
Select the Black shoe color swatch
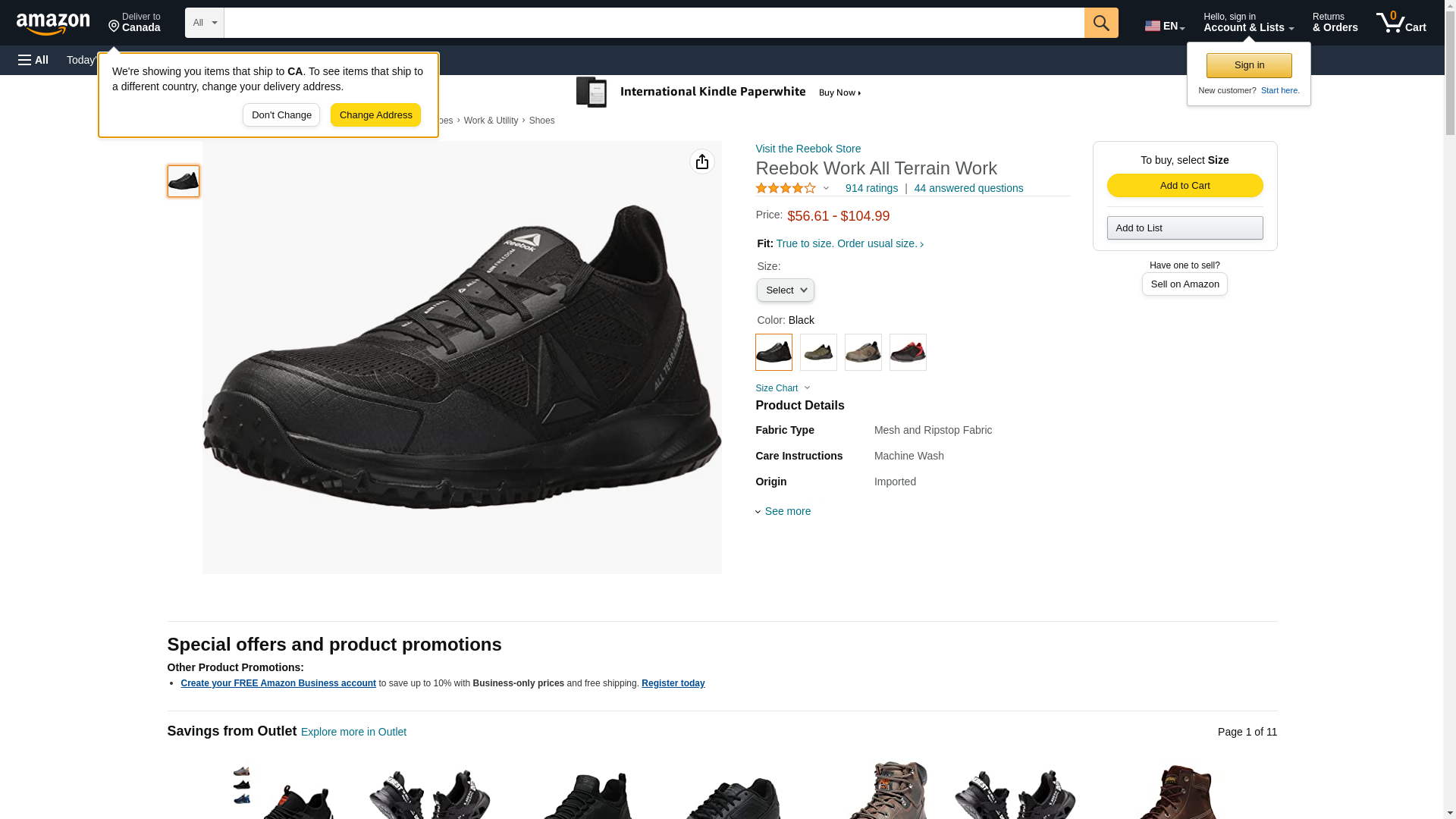[x=773, y=353]
